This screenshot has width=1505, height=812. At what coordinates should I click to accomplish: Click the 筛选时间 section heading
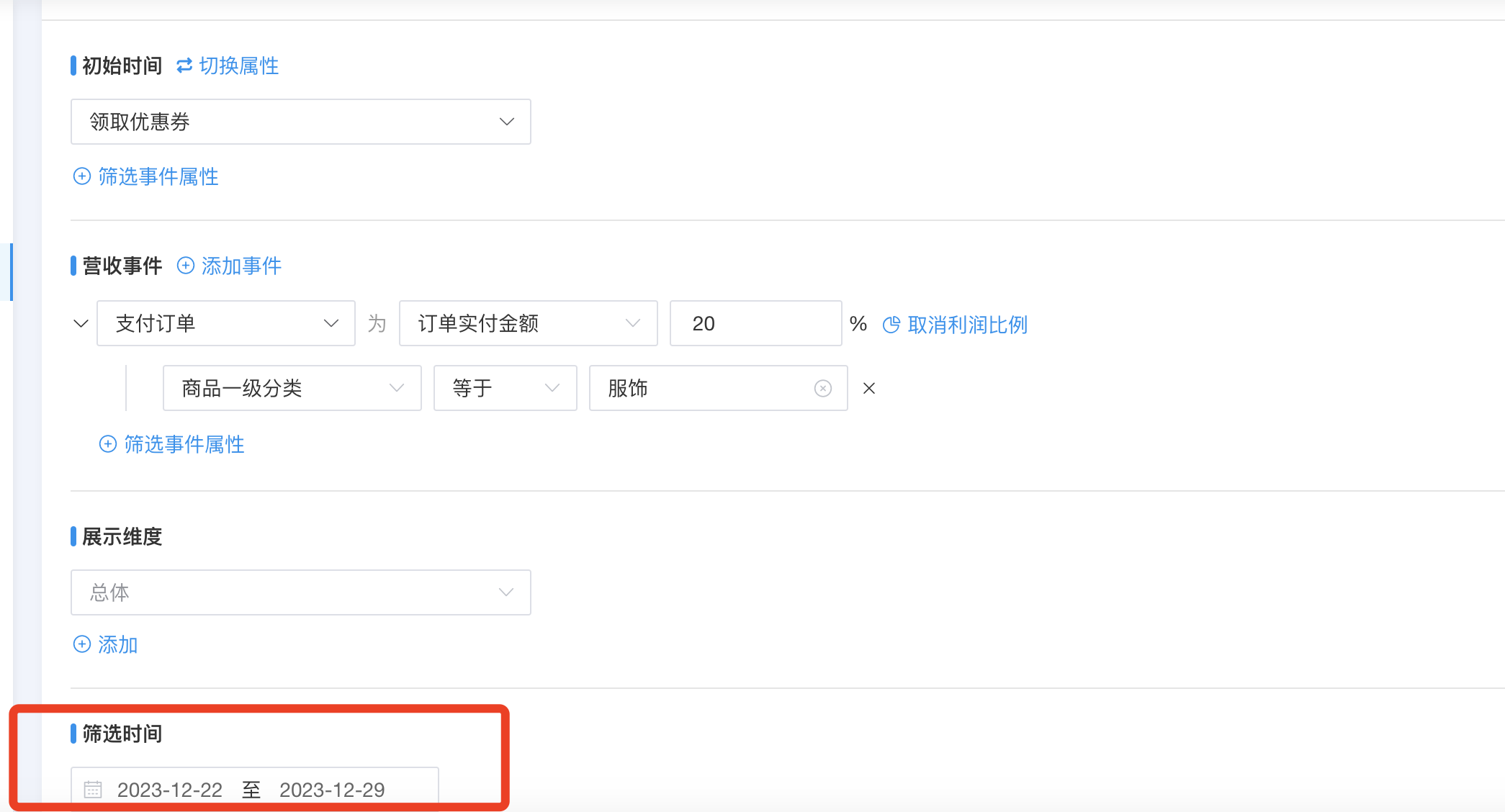click(122, 734)
